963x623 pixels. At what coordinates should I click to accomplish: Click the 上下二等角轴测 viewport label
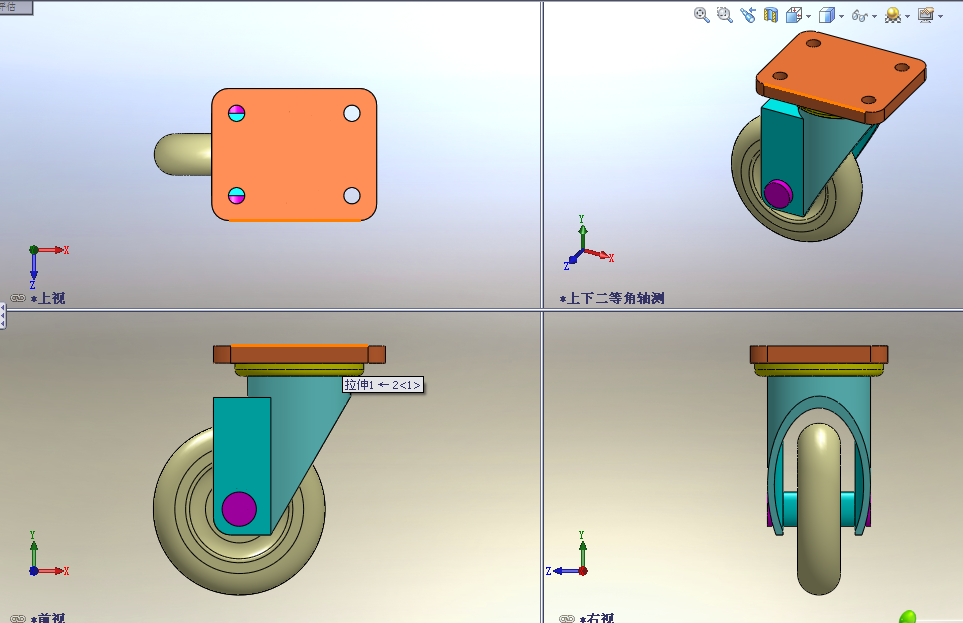615,298
